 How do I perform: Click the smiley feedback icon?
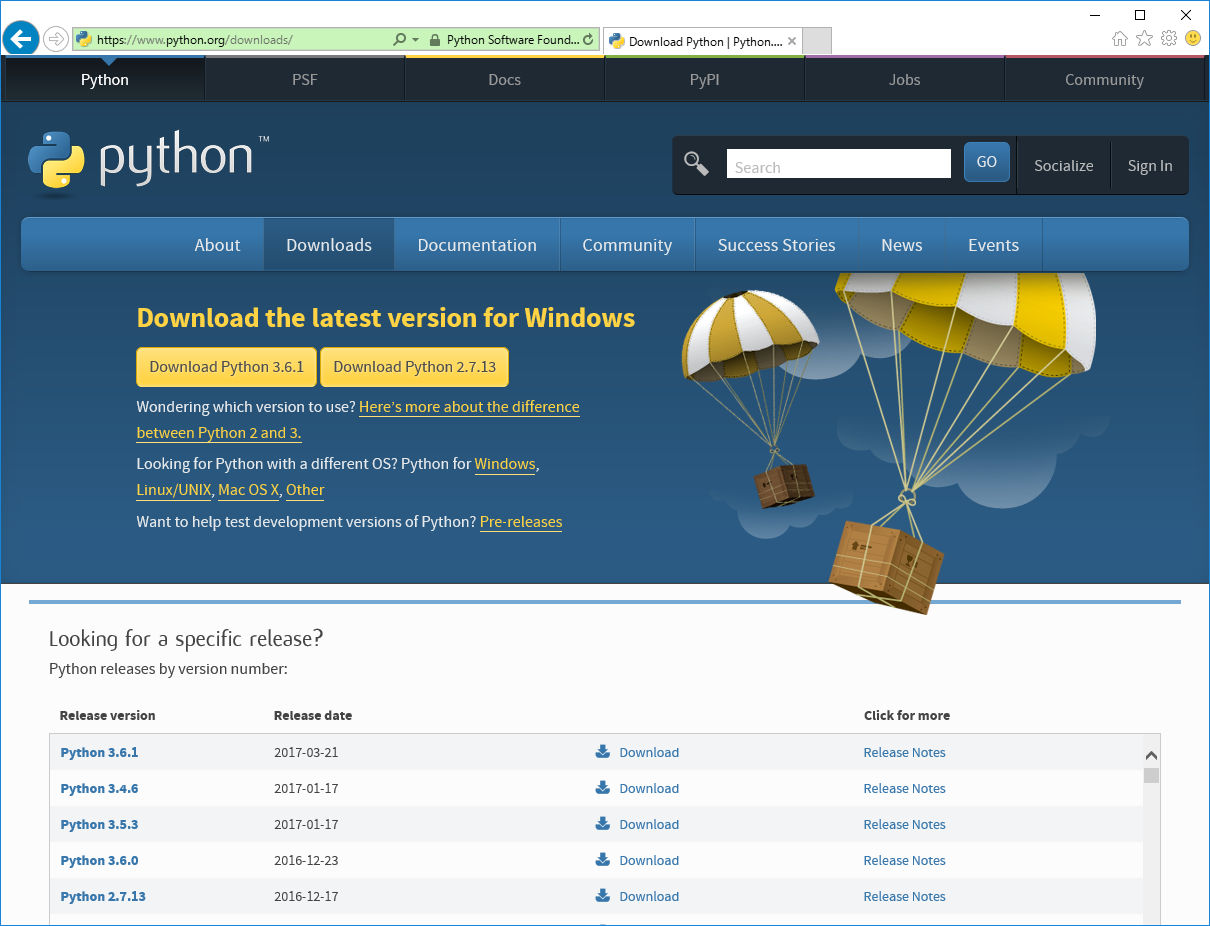(1192, 39)
